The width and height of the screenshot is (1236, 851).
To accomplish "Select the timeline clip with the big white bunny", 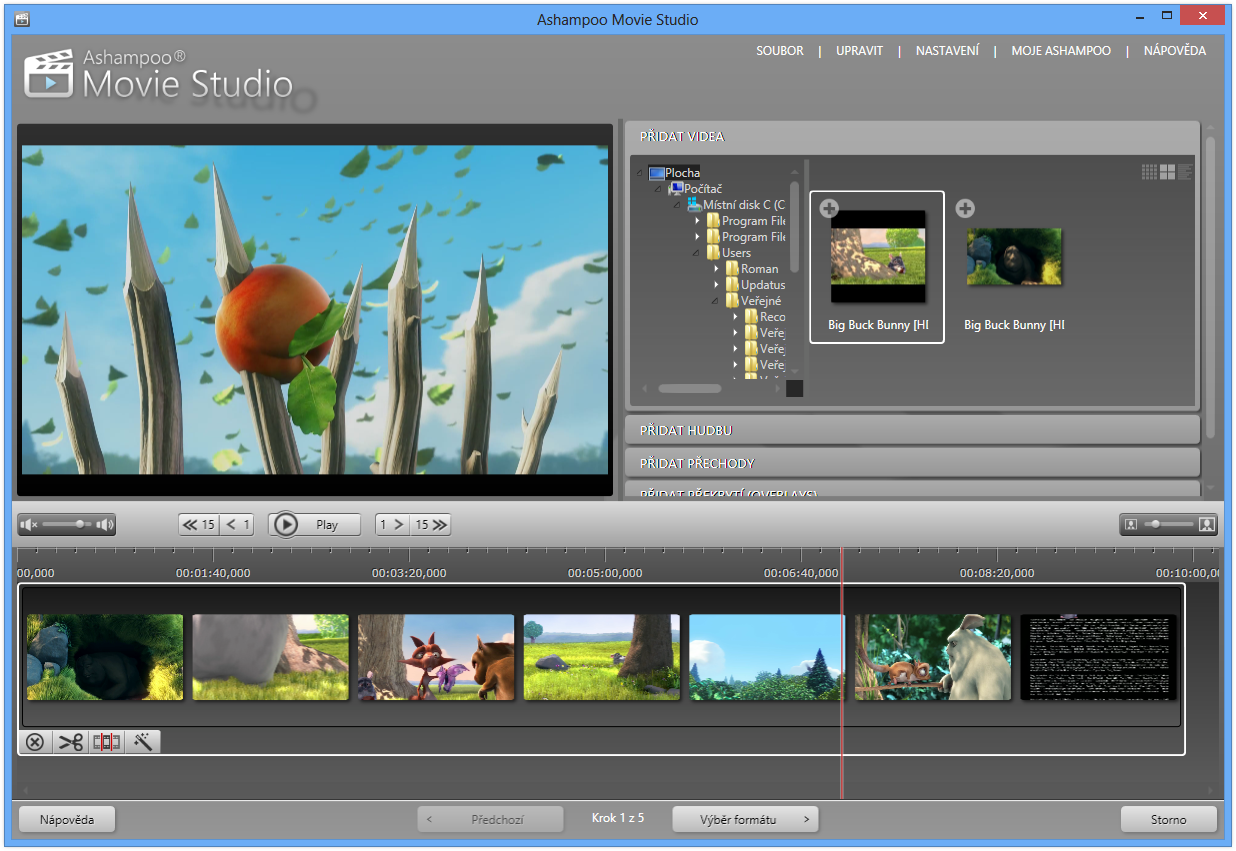I will 933,657.
